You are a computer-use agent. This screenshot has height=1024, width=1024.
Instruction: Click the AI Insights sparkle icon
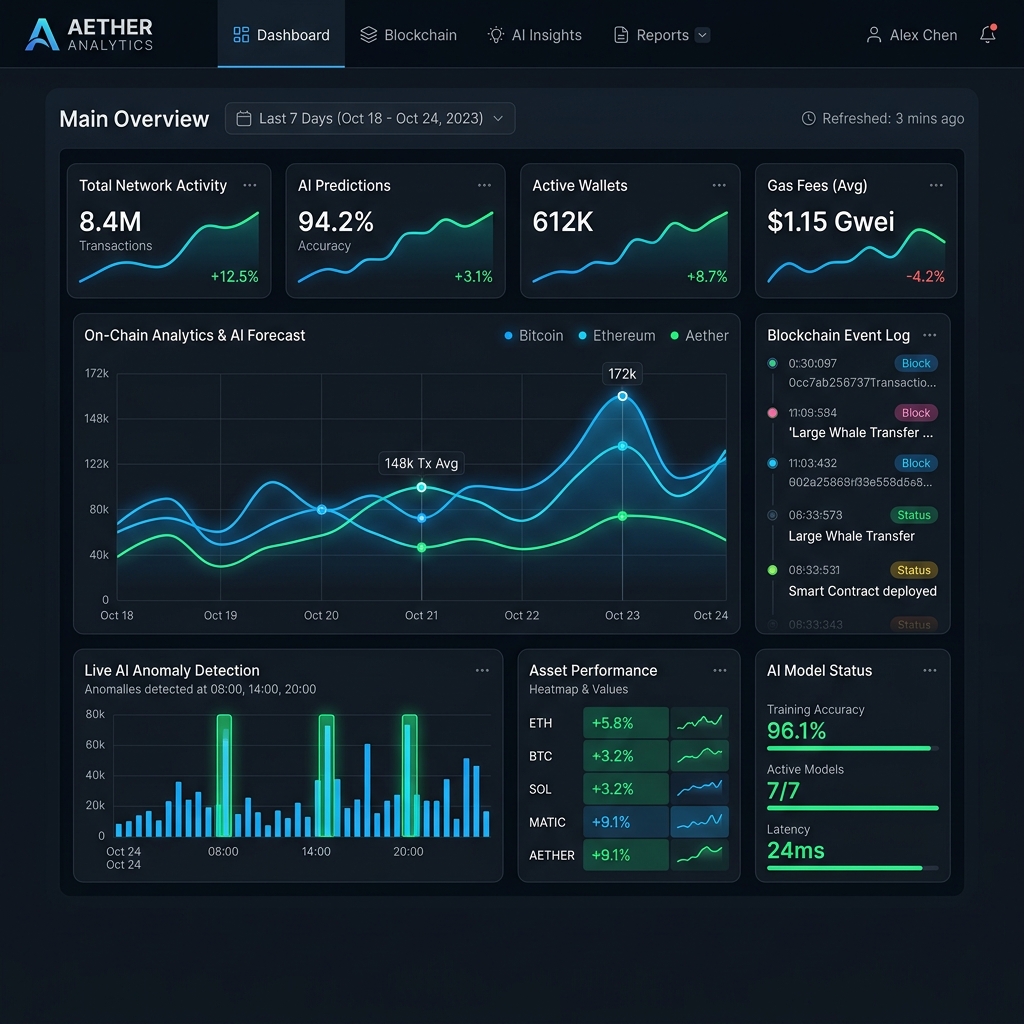pos(495,34)
